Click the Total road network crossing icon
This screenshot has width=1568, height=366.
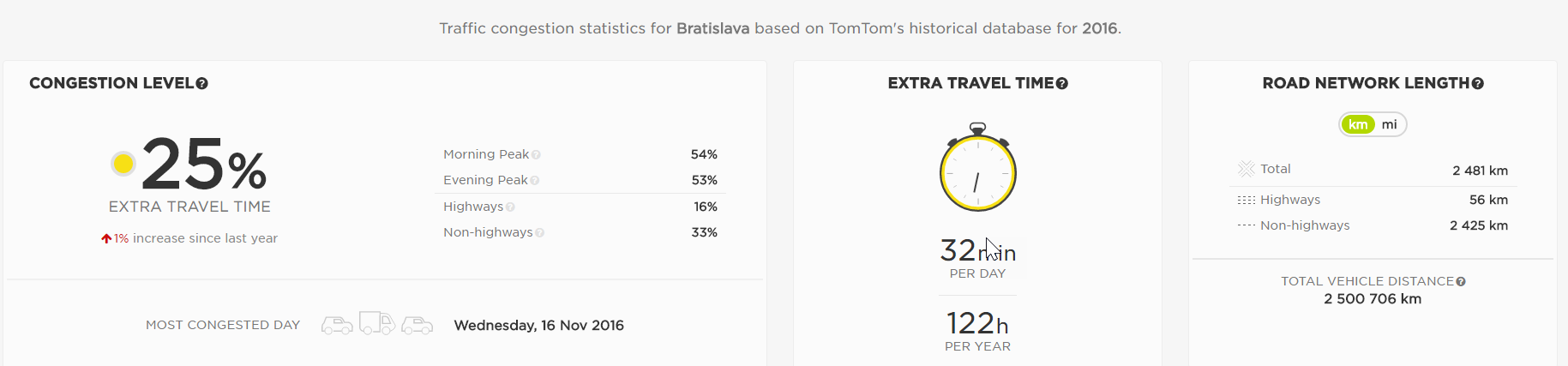pos(1247,170)
